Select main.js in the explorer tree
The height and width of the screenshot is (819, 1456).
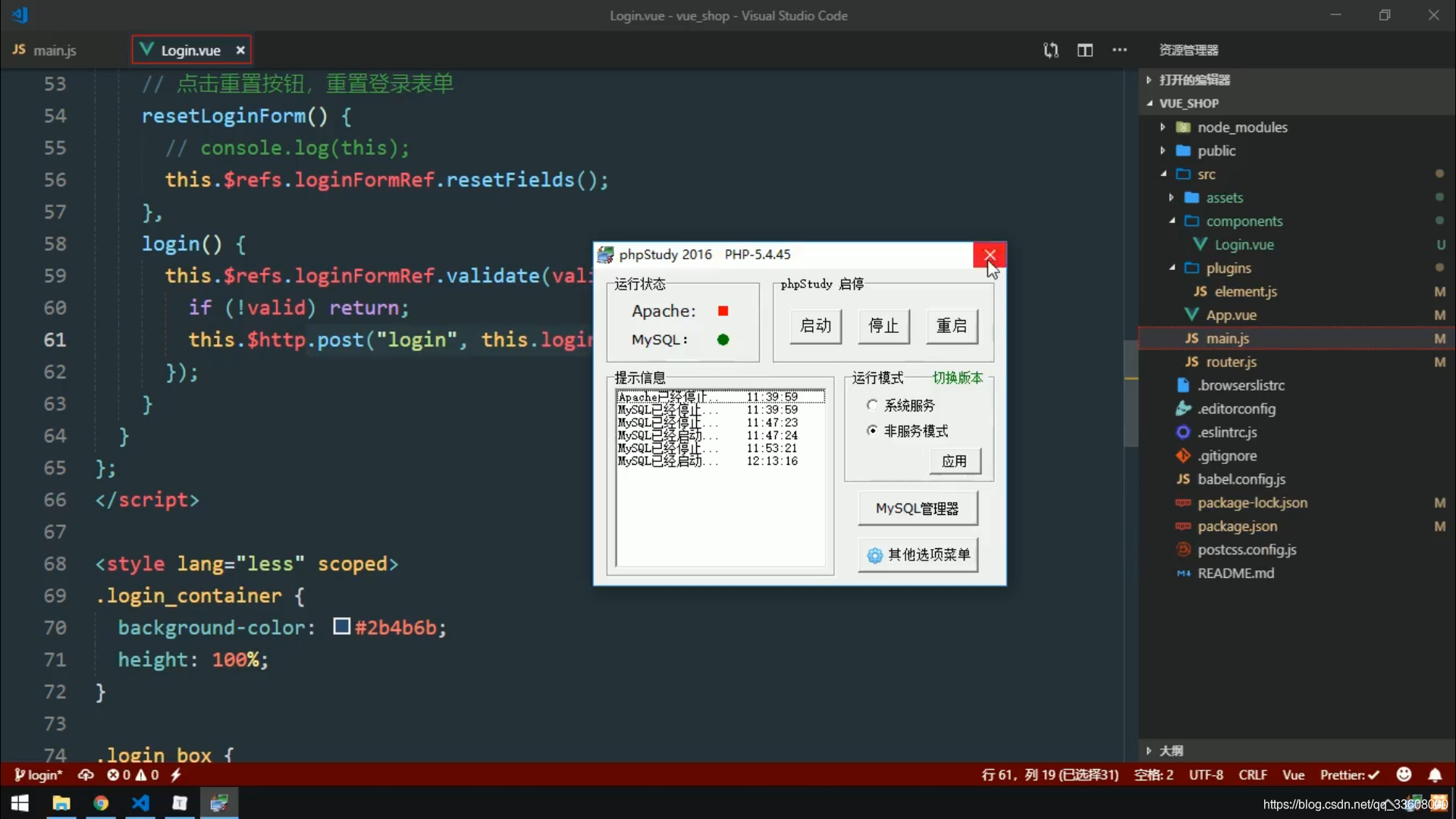1297,339
